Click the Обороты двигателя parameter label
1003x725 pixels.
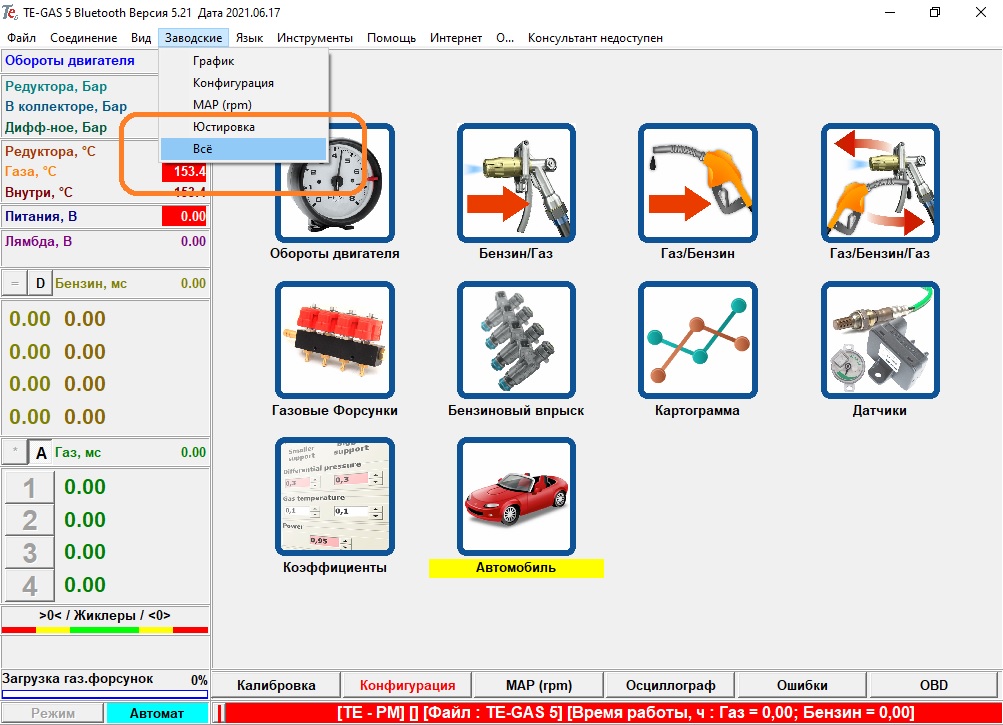point(70,61)
